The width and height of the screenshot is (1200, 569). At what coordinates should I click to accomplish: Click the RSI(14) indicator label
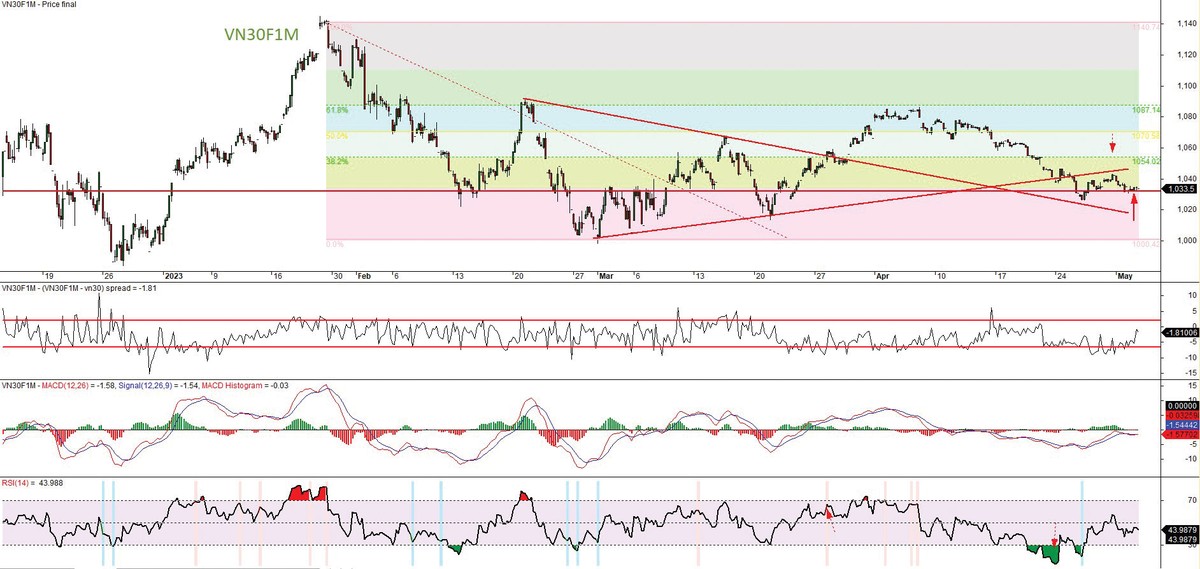tap(20, 484)
